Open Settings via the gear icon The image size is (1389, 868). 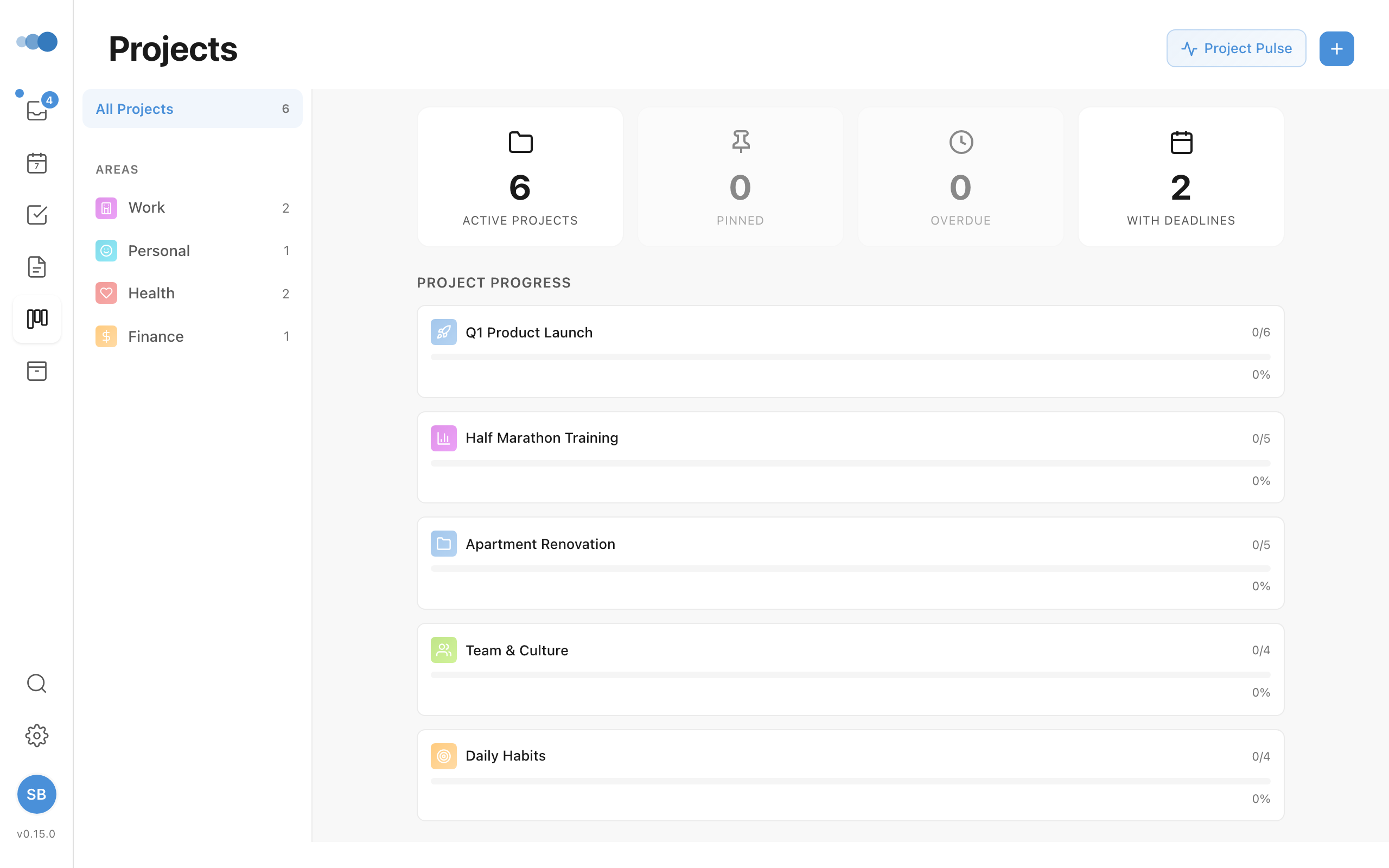point(37,736)
